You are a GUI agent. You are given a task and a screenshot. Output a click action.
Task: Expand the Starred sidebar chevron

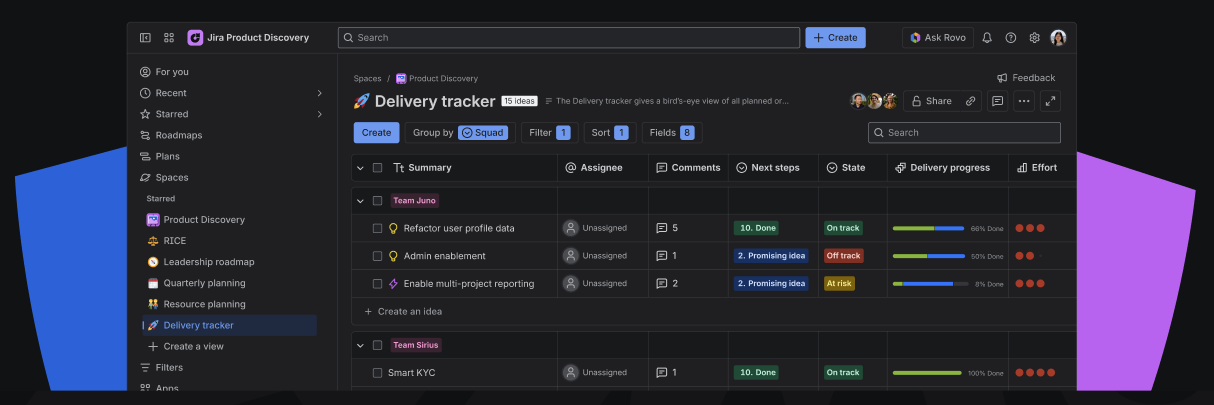320,114
